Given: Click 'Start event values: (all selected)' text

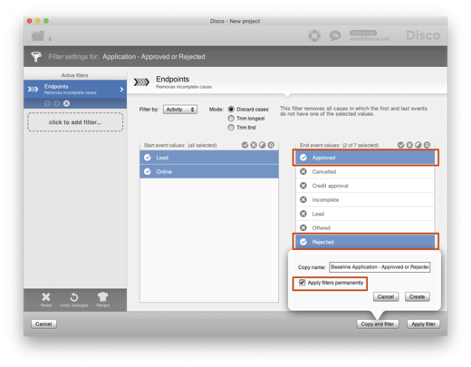Looking at the screenshot, I should pyautogui.click(x=180, y=145).
